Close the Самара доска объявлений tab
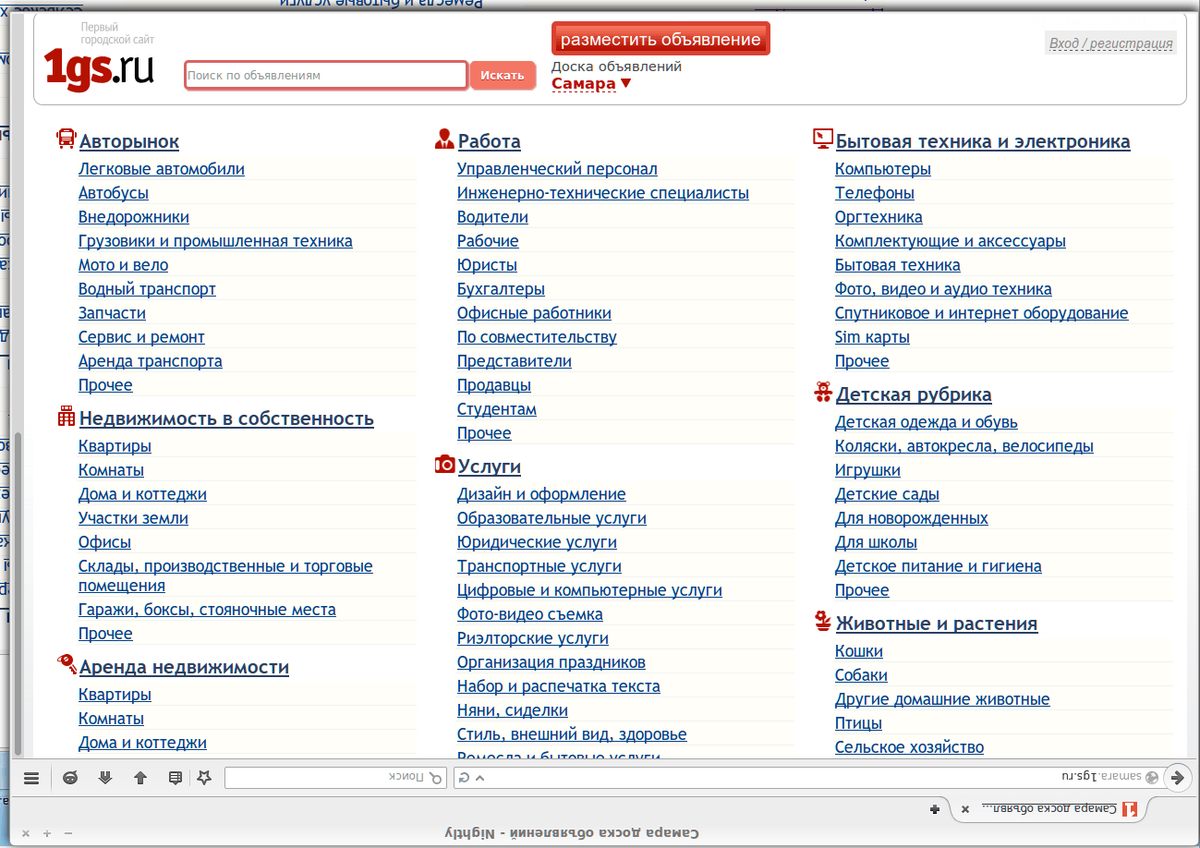This screenshot has width=1200, height=848. tap(965, 808)
